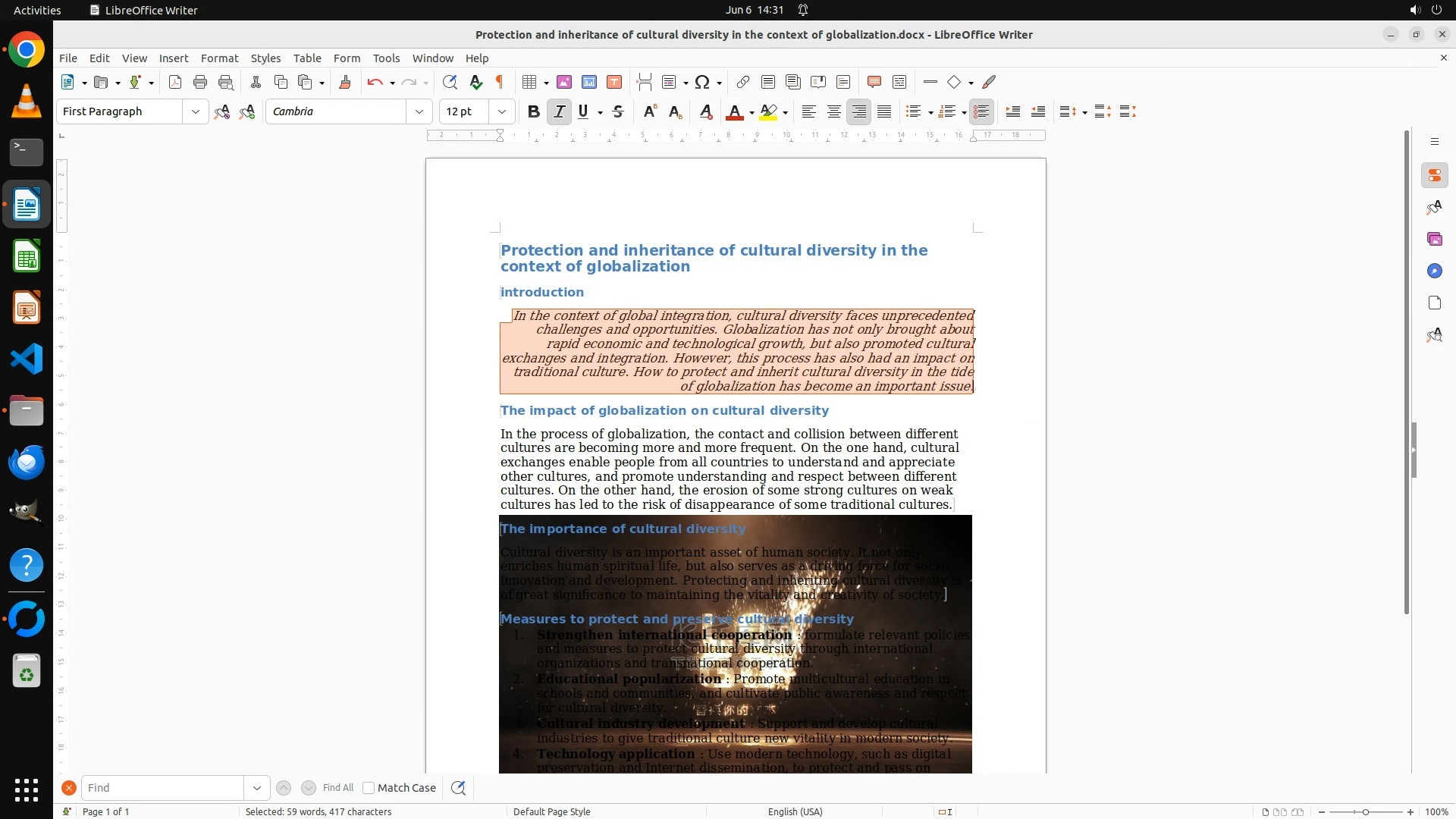
Task: Click the Clone Formatting paintbrush icon
Action: (x=345, y=83)
